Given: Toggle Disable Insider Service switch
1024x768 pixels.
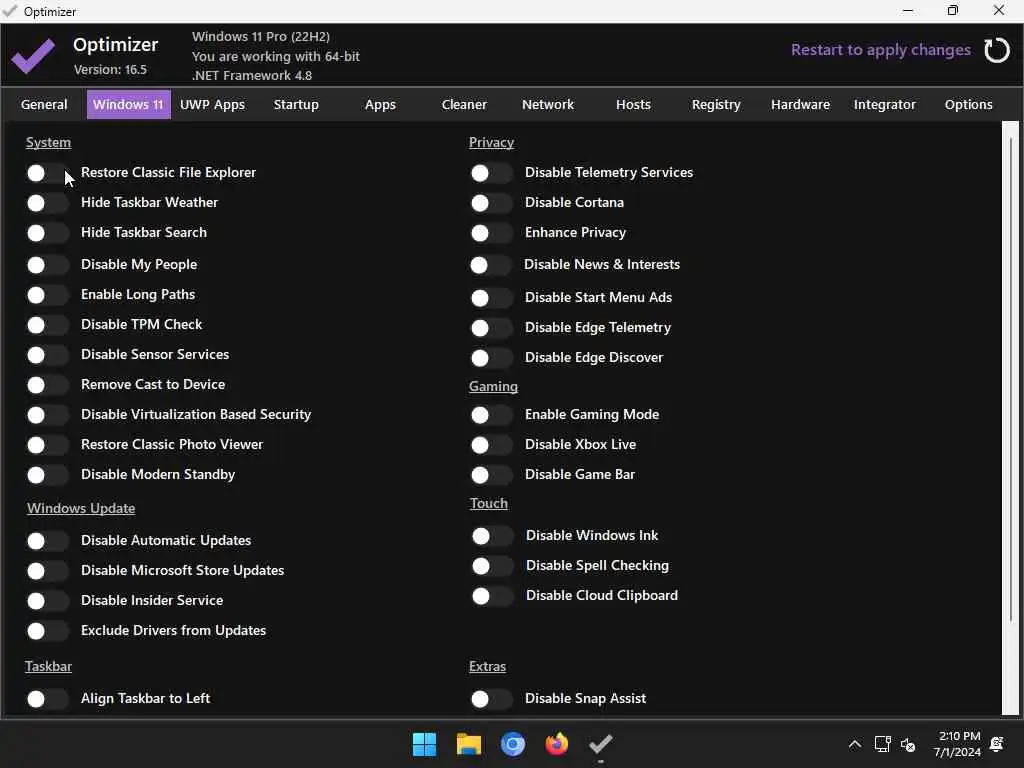Looking at the screenshot, I should (x=47, y=601).
